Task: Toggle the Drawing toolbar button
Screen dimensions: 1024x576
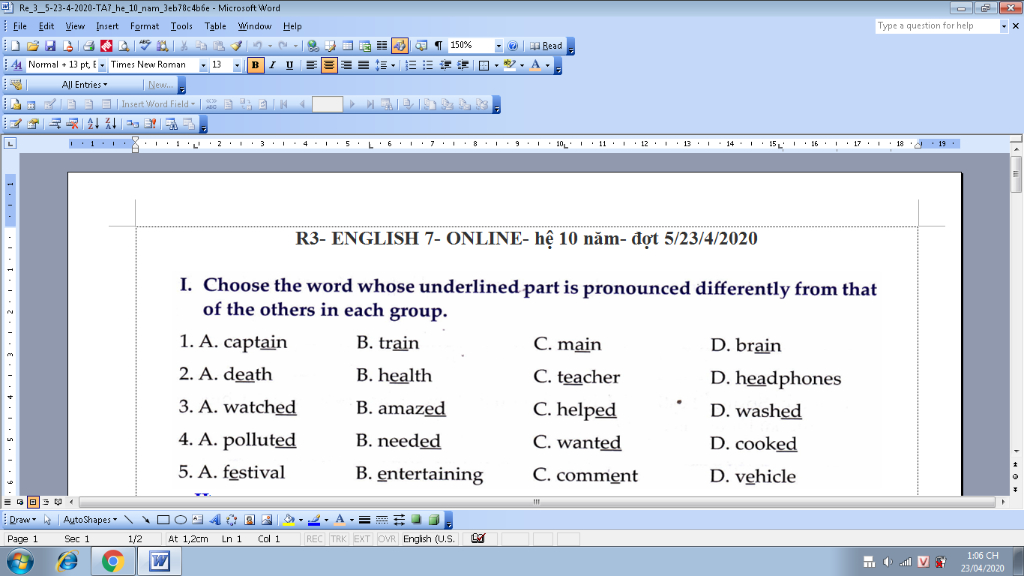Action: pyautogui.click(x=400, y=46)
